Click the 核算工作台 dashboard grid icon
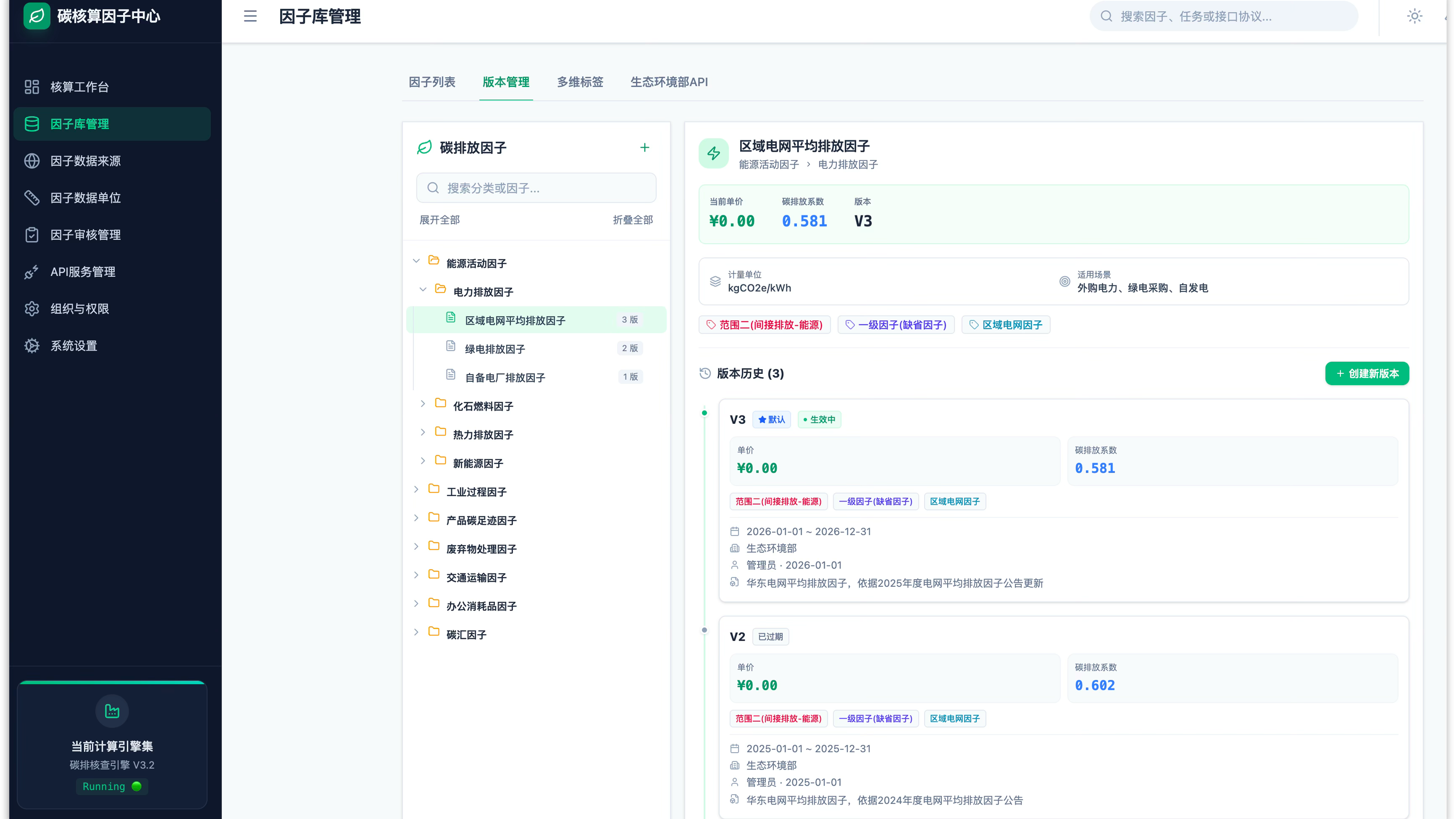Viewport: 1456px width, 819px height. [32, 87]
